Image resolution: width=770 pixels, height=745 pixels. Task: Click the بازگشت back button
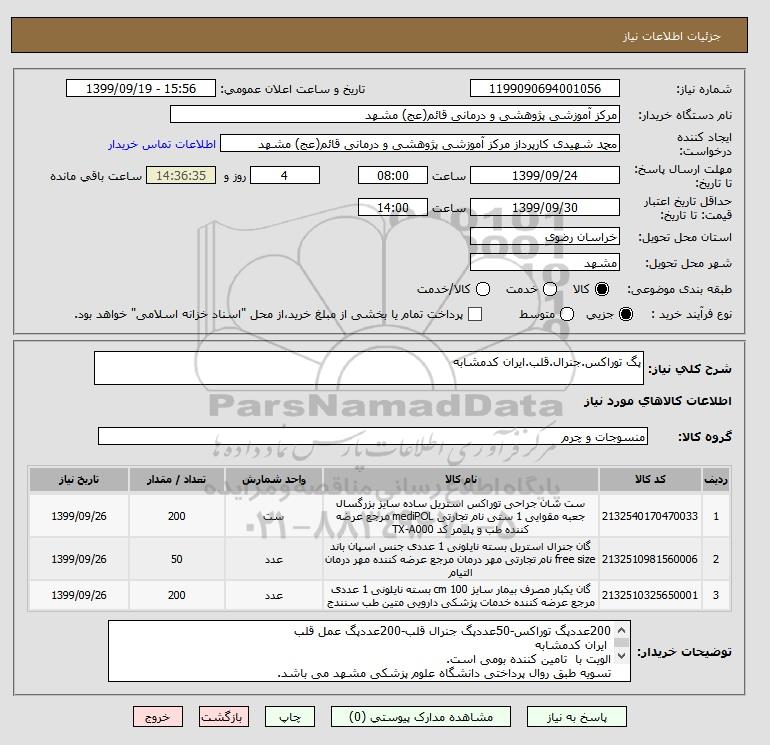click(224, 717)
